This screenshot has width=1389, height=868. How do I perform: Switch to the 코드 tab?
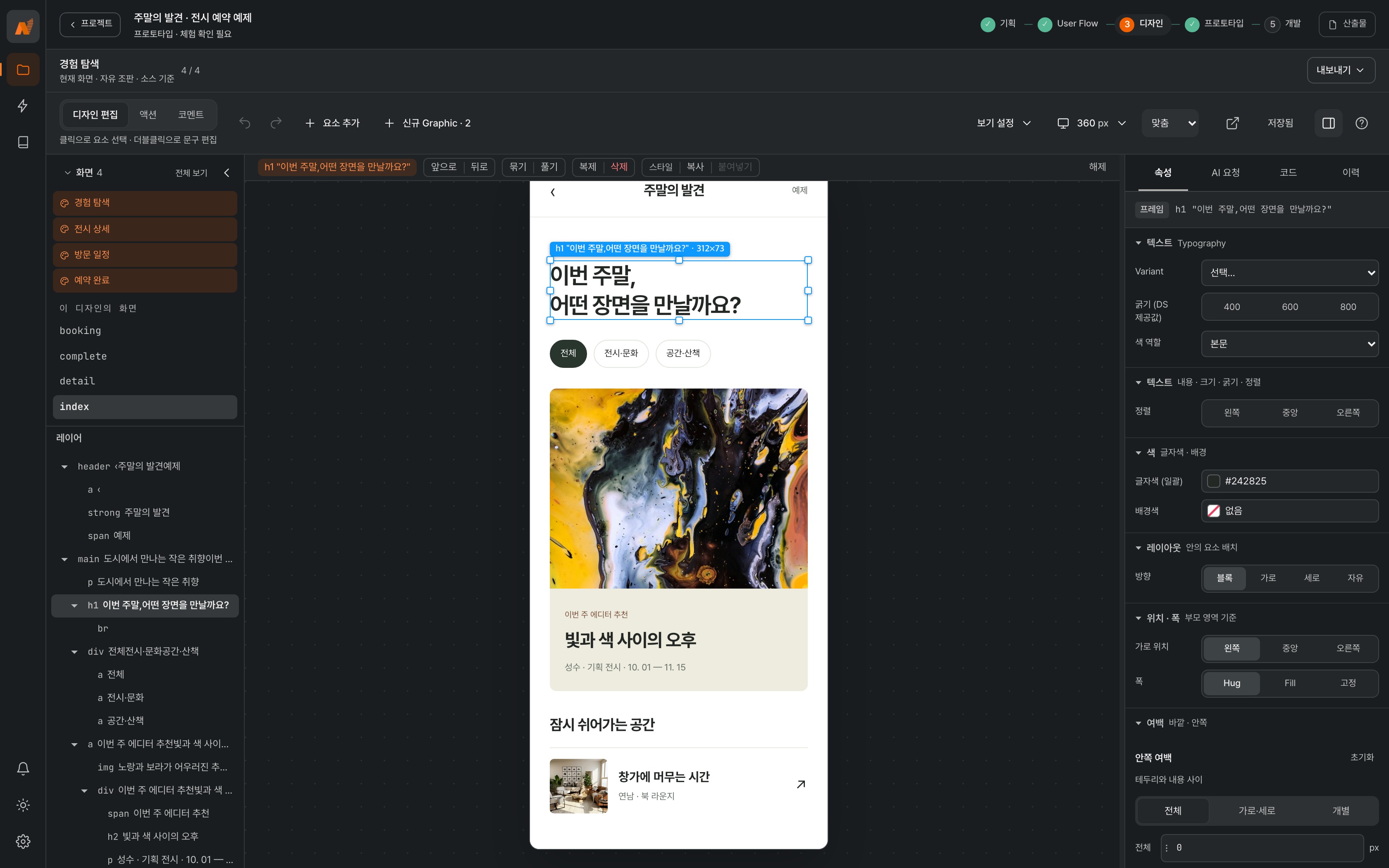point(1288,173)
